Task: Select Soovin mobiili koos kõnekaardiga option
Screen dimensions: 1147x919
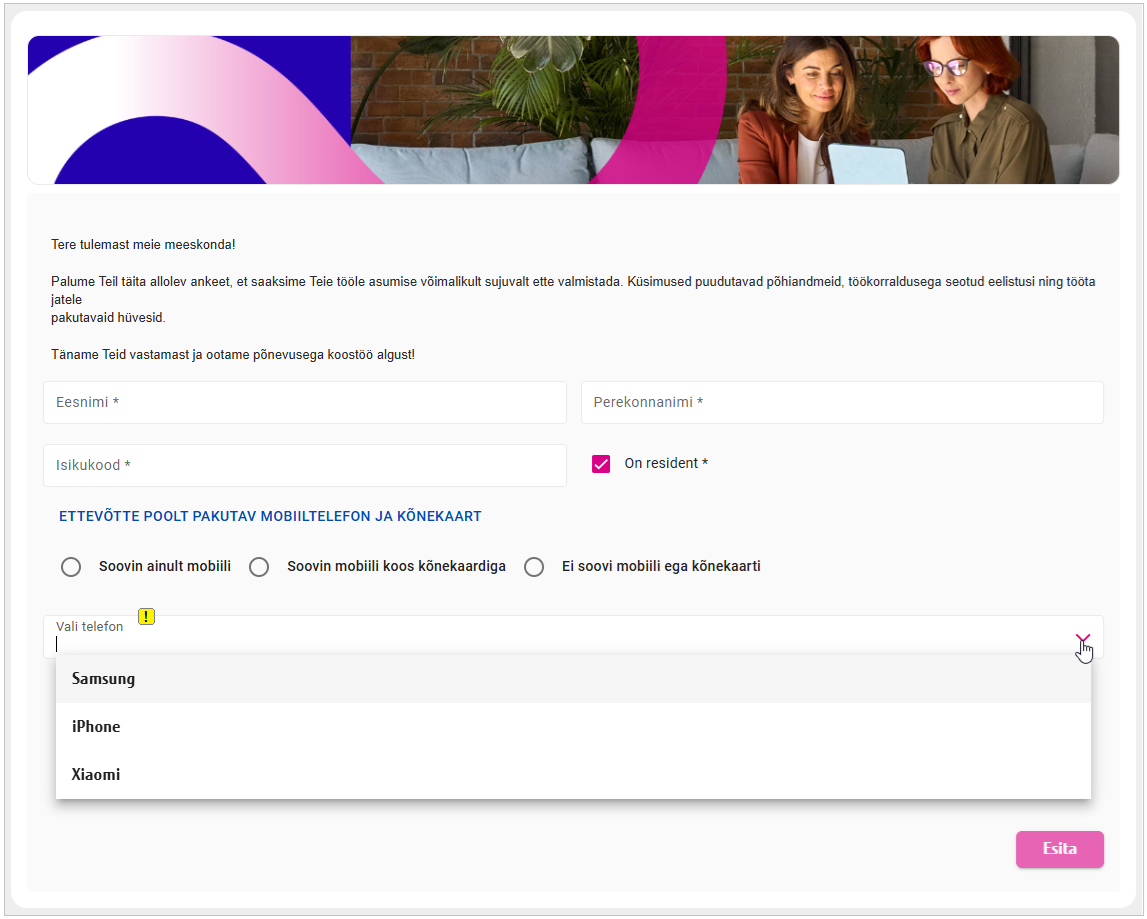Action: 259,567
